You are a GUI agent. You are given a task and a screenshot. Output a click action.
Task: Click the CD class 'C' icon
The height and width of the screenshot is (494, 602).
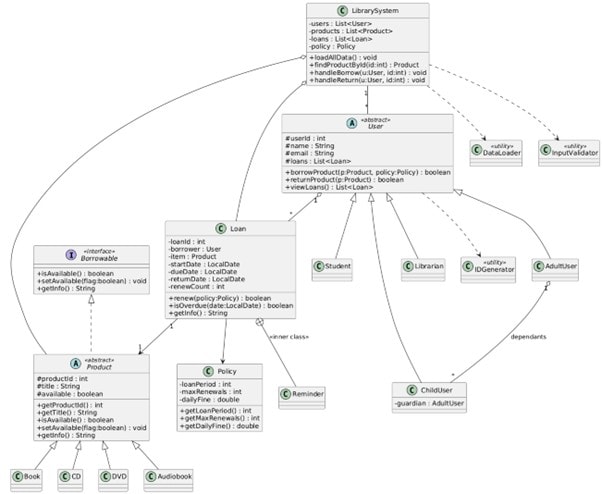click(65, 476)
